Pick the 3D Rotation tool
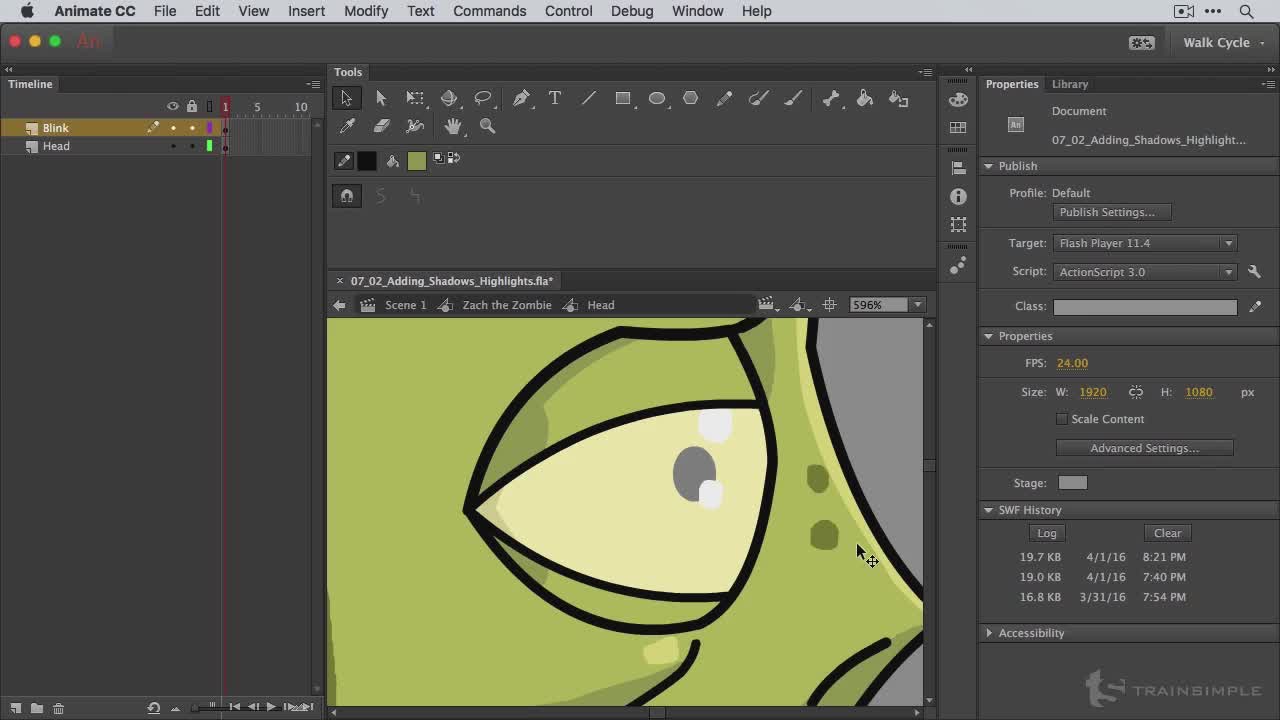1280x720 pixels. (x=449, y=98)
